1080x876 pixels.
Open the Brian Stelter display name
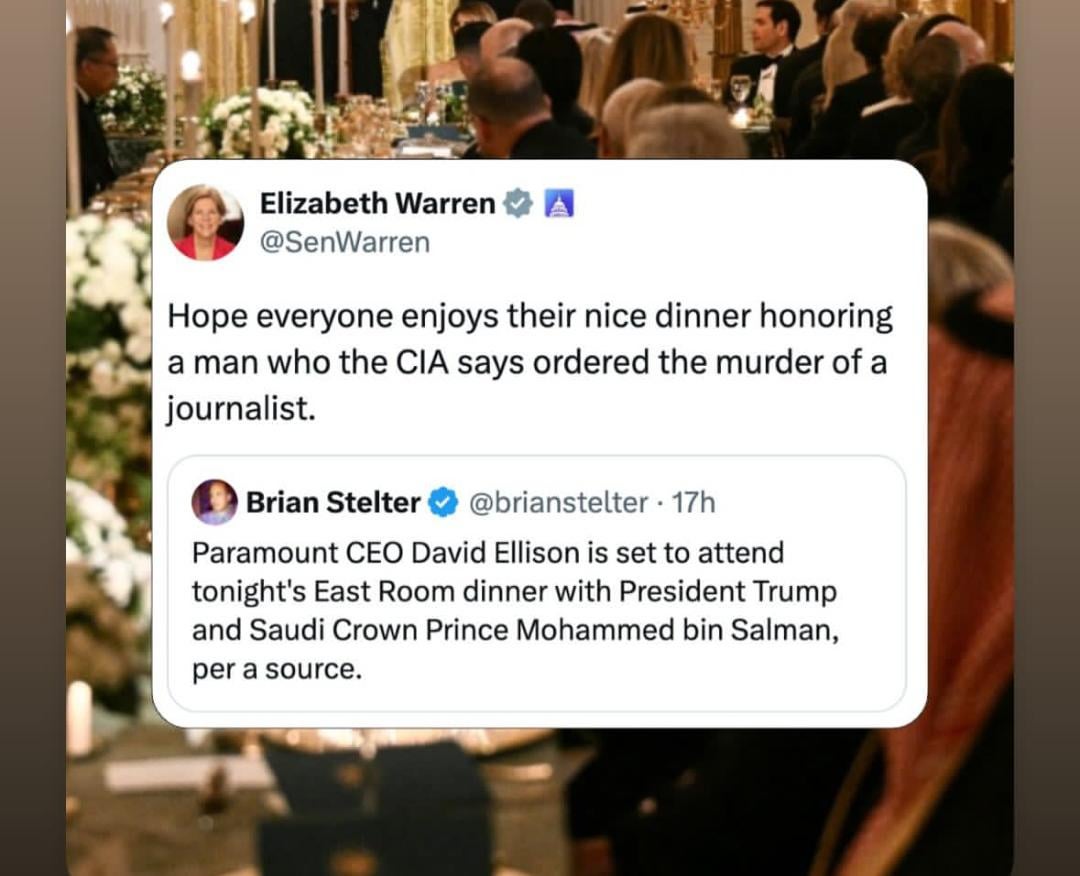pos(333,502)
